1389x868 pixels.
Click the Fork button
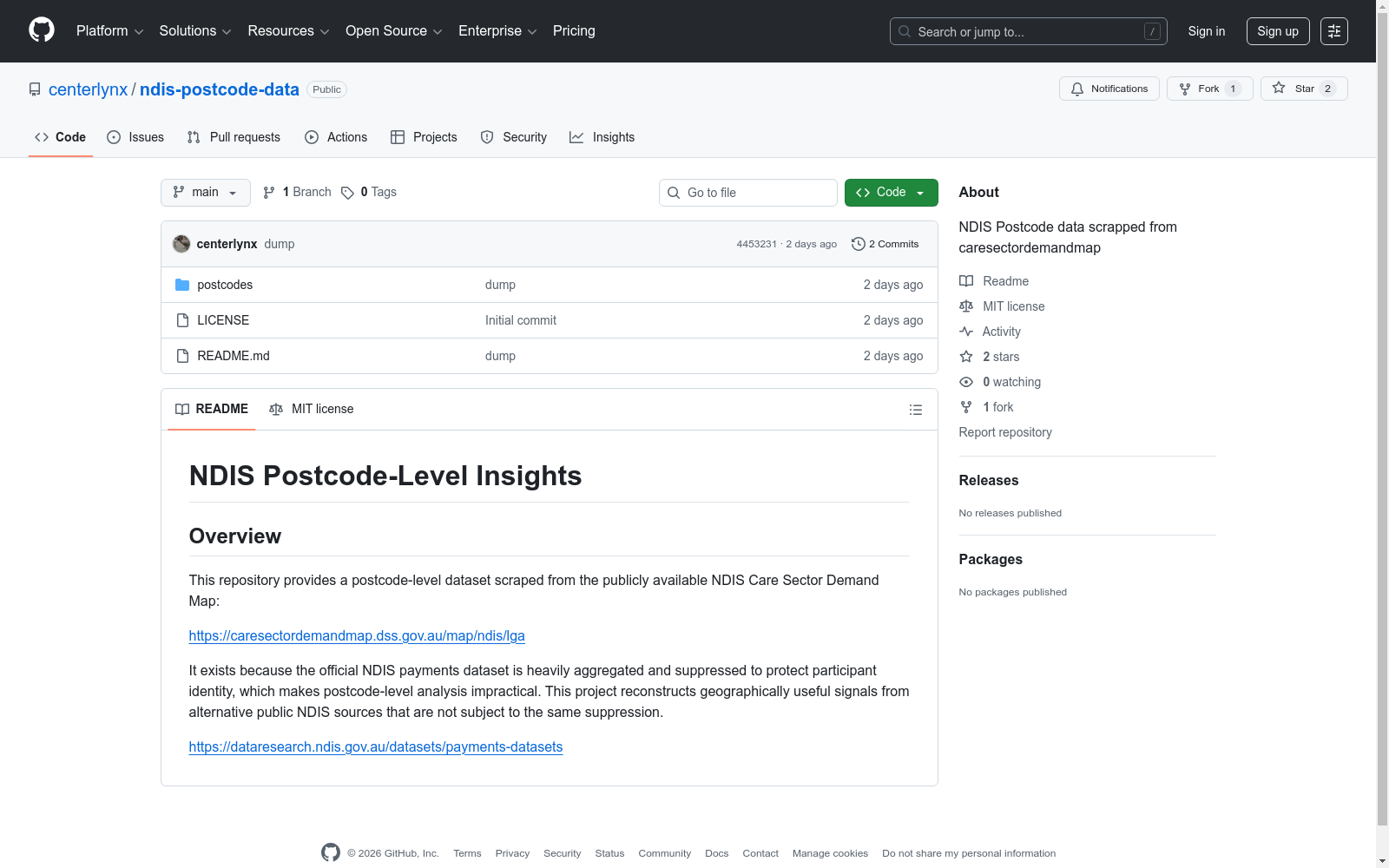(1210, 89)
